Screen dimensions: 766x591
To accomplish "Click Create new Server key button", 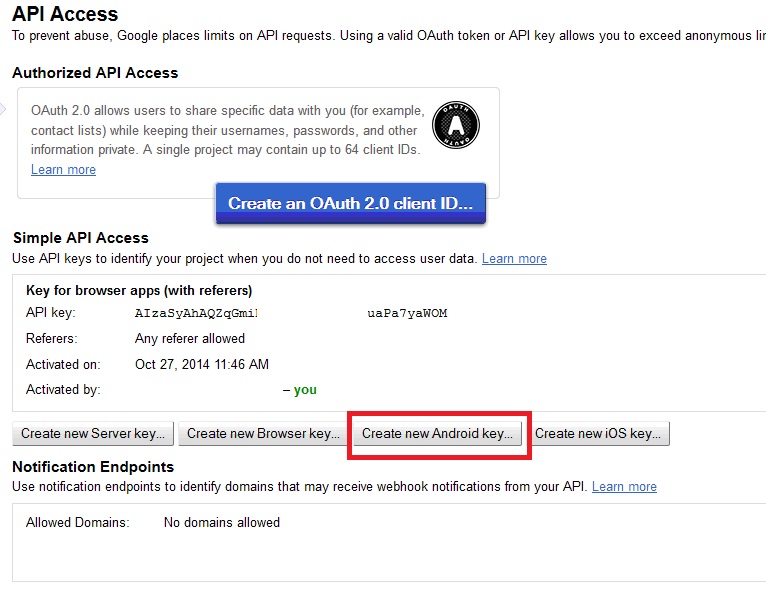I will coord(93,434).
